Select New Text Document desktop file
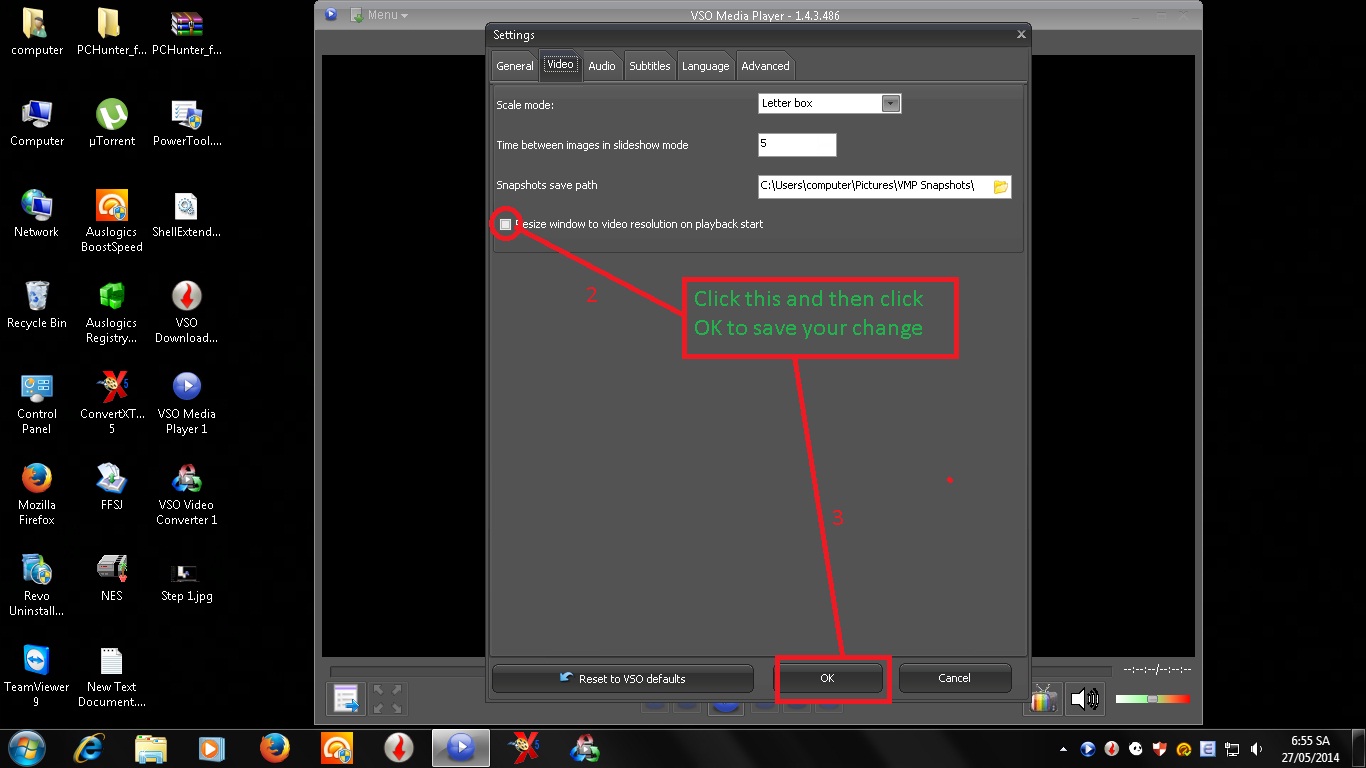Image resolution: width=1366 pixels, height=768 pixels. 111,676
